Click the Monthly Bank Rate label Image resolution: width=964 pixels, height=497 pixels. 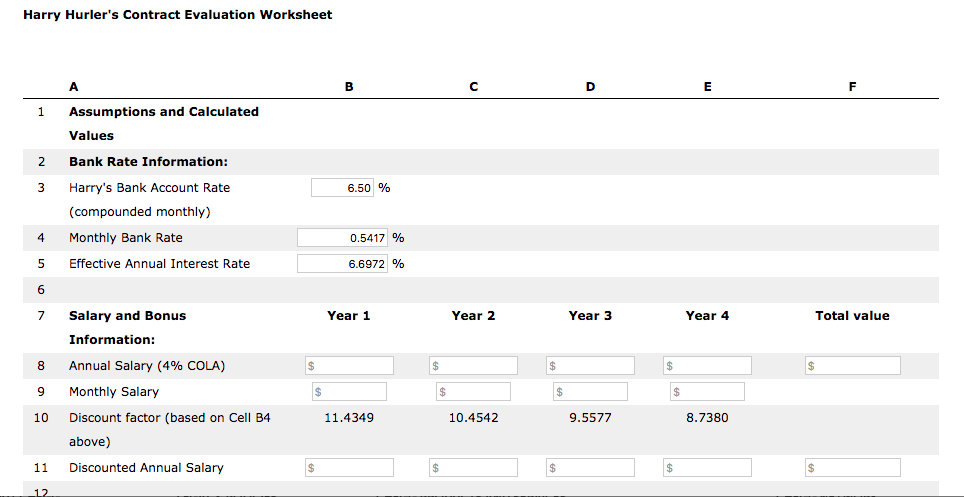125,237
